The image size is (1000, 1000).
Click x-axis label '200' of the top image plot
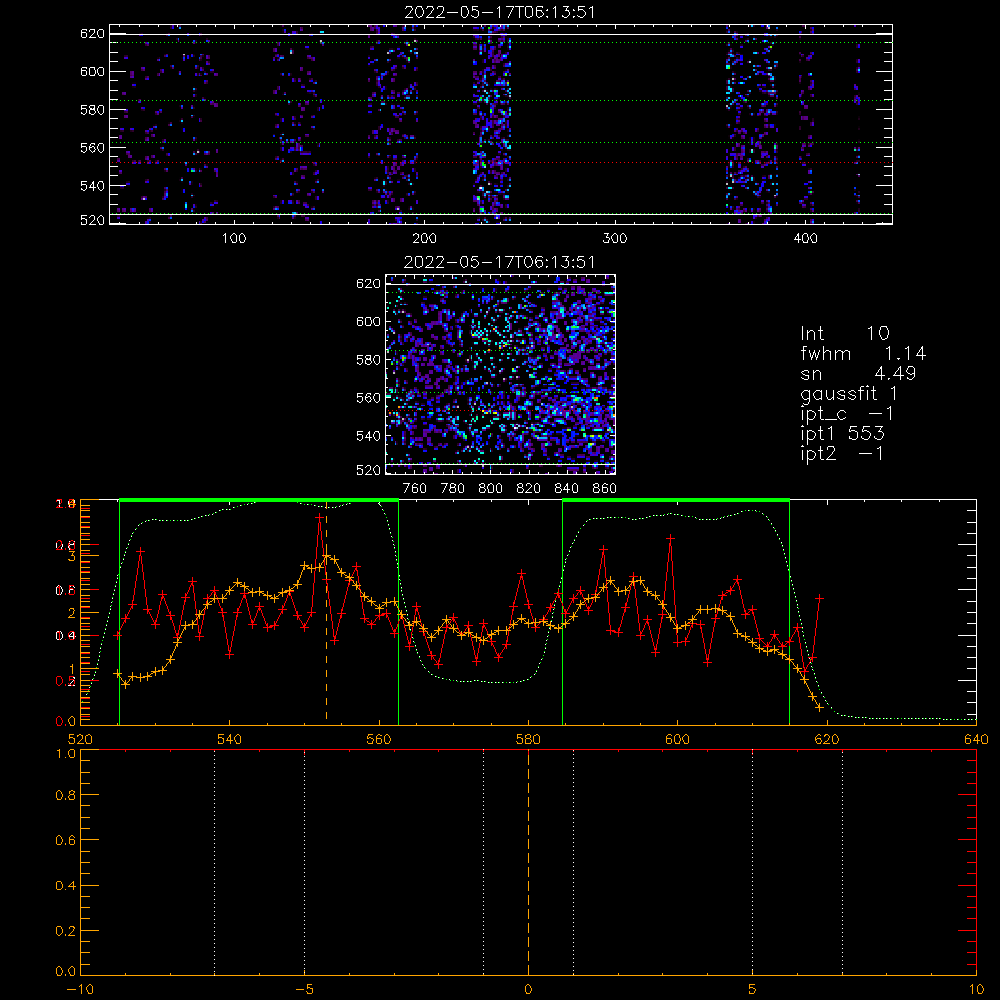click(x=424, y=239)
